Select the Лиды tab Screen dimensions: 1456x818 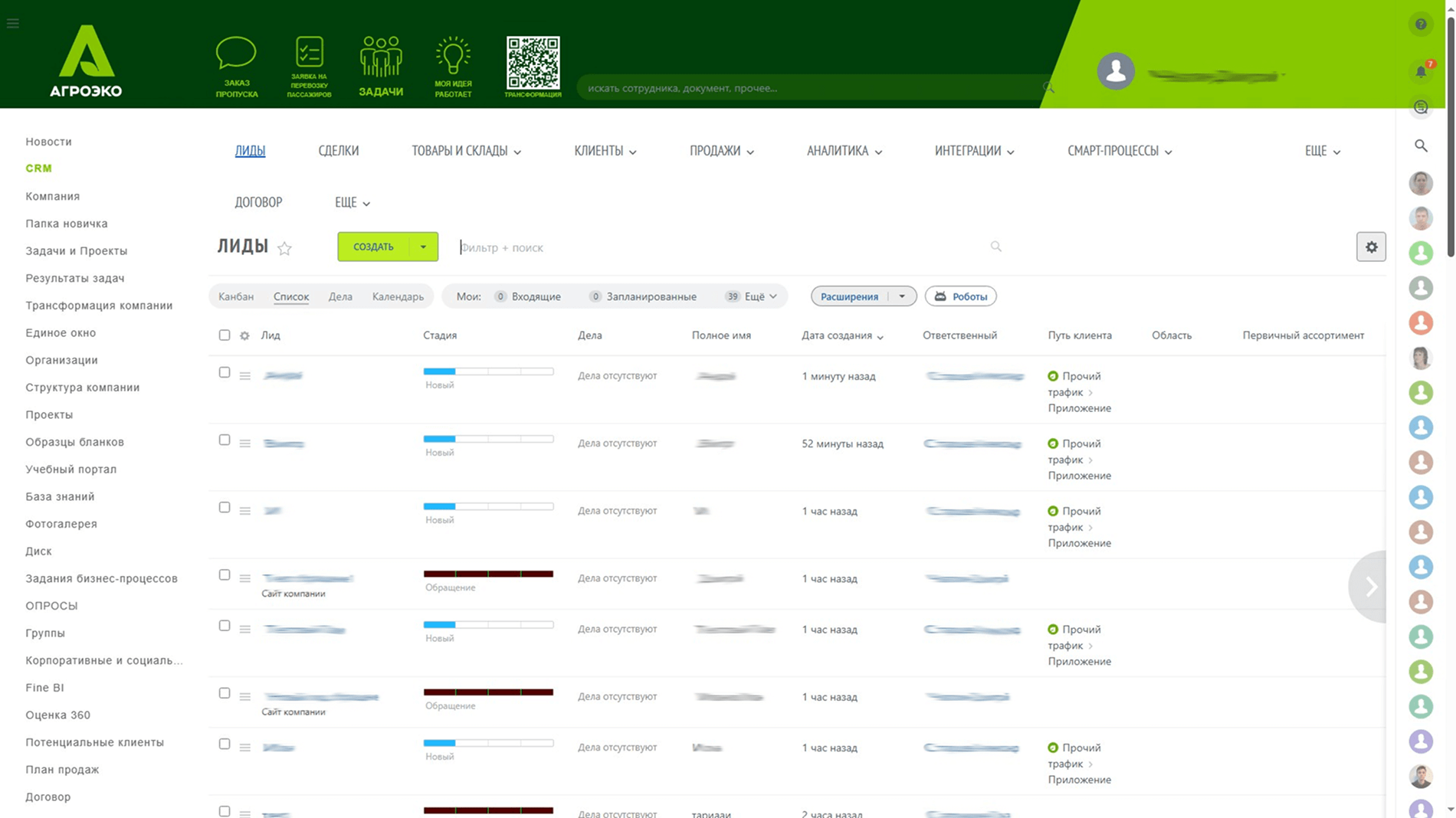coord(250,151)
